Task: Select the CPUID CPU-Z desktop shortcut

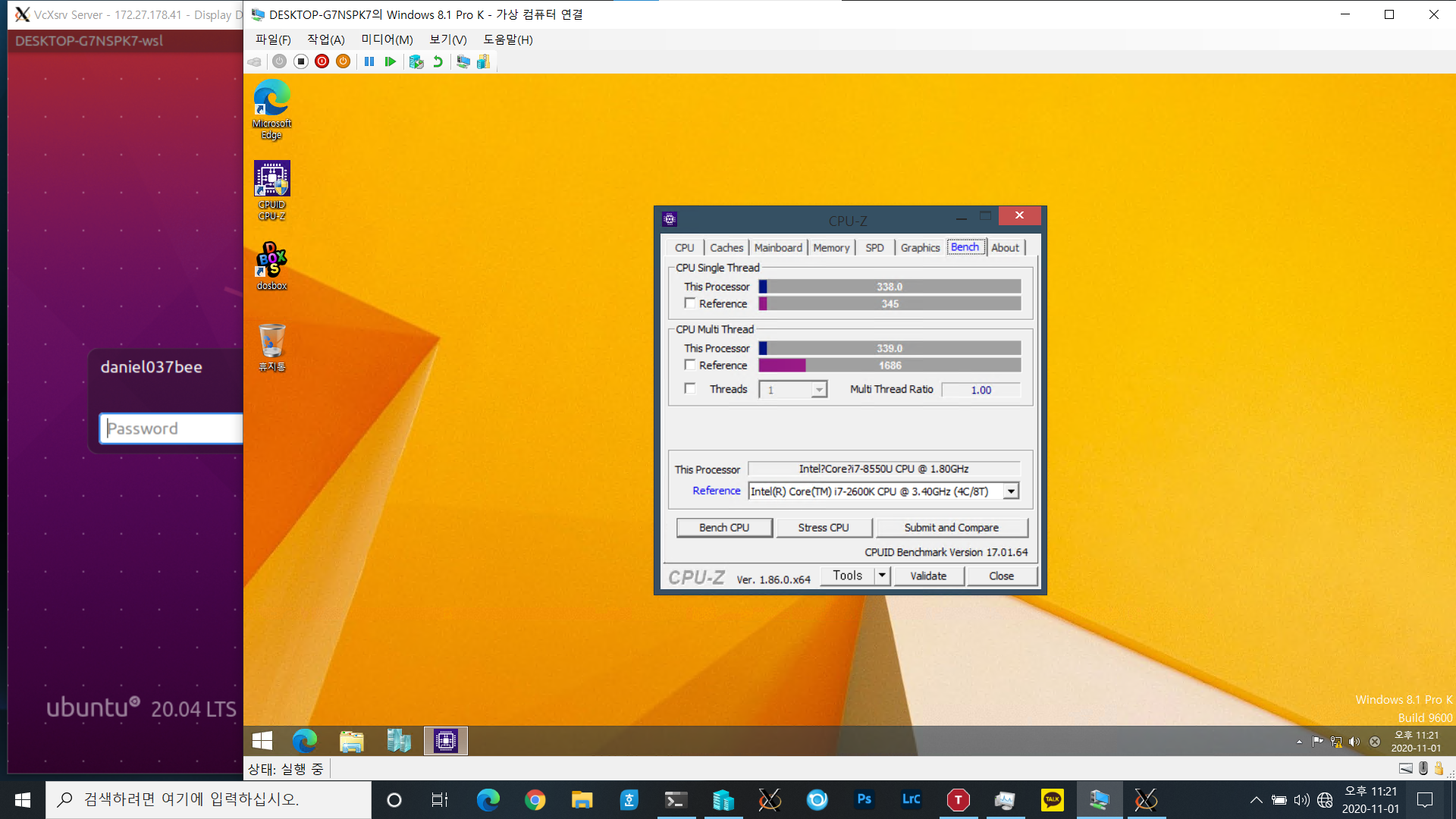Action: (271, 190)
